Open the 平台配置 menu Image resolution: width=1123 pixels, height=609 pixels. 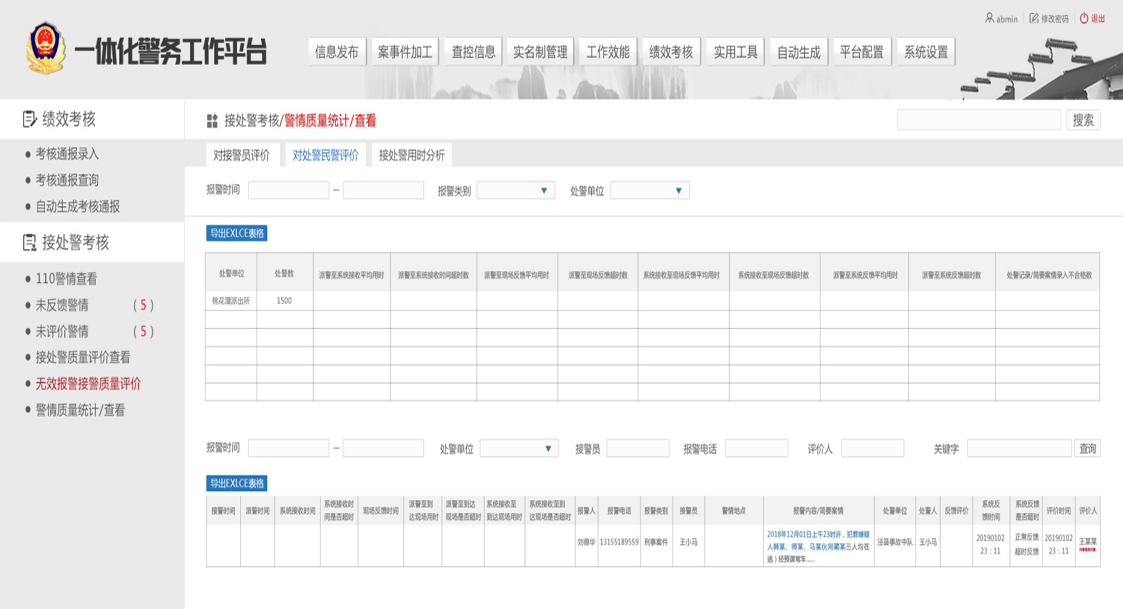pyautogui.click(x=862, y=52)
